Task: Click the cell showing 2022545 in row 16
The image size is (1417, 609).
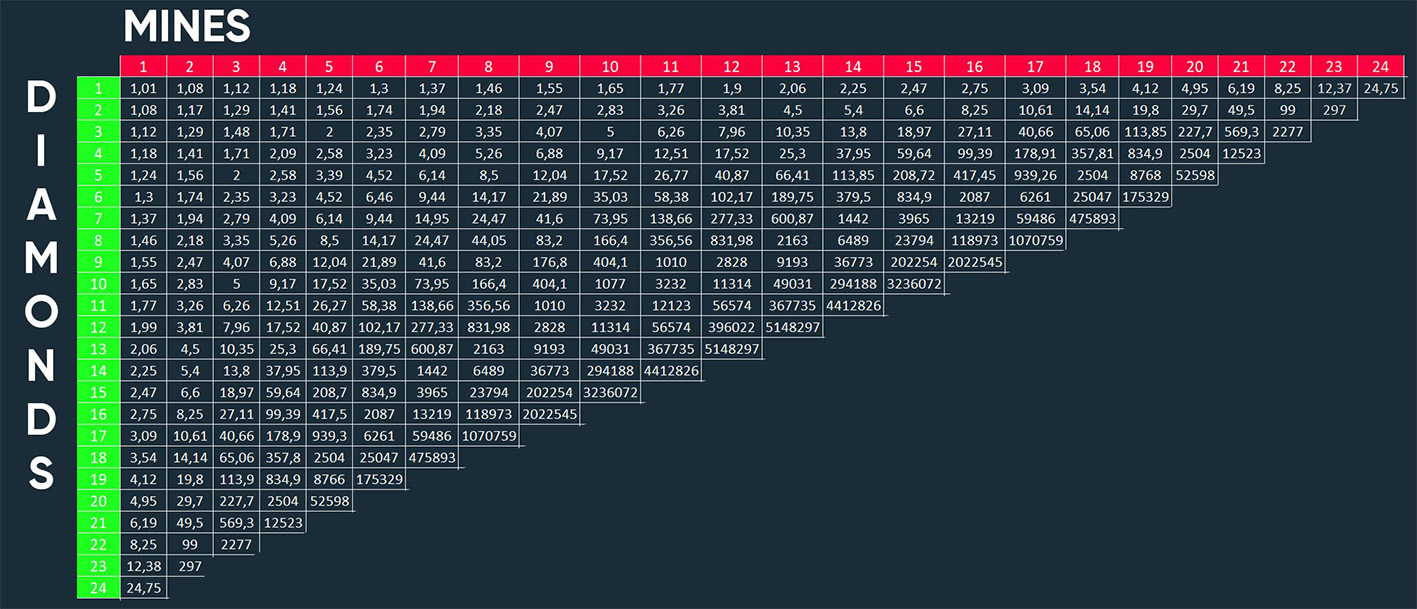Action: coord(549,414)
